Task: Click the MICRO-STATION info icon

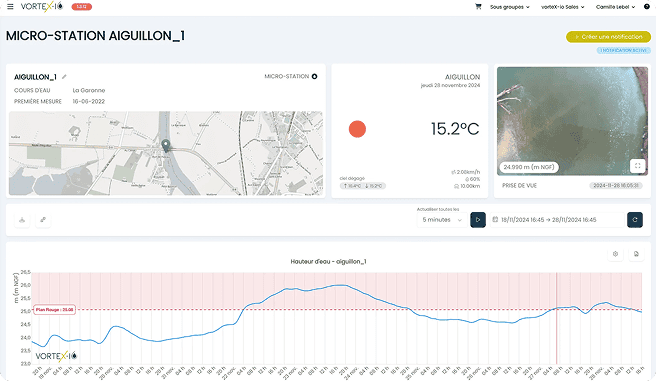Action: tap(314, 76)
